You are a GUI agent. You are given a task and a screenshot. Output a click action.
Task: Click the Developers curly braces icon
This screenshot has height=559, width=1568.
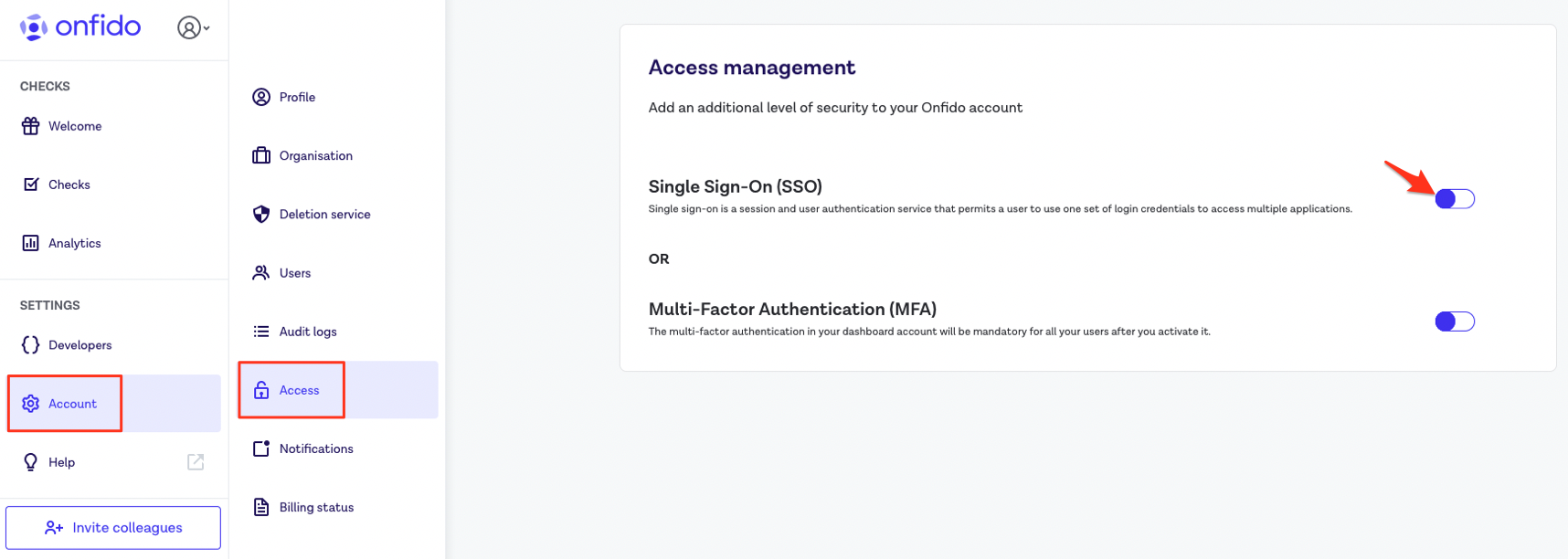[x=31, y=344]
